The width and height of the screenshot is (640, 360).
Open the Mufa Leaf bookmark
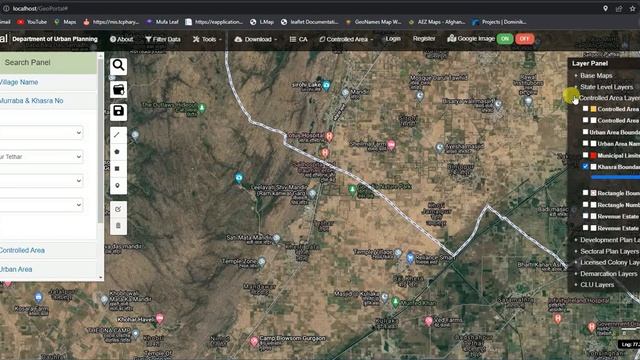click(162, 22)
